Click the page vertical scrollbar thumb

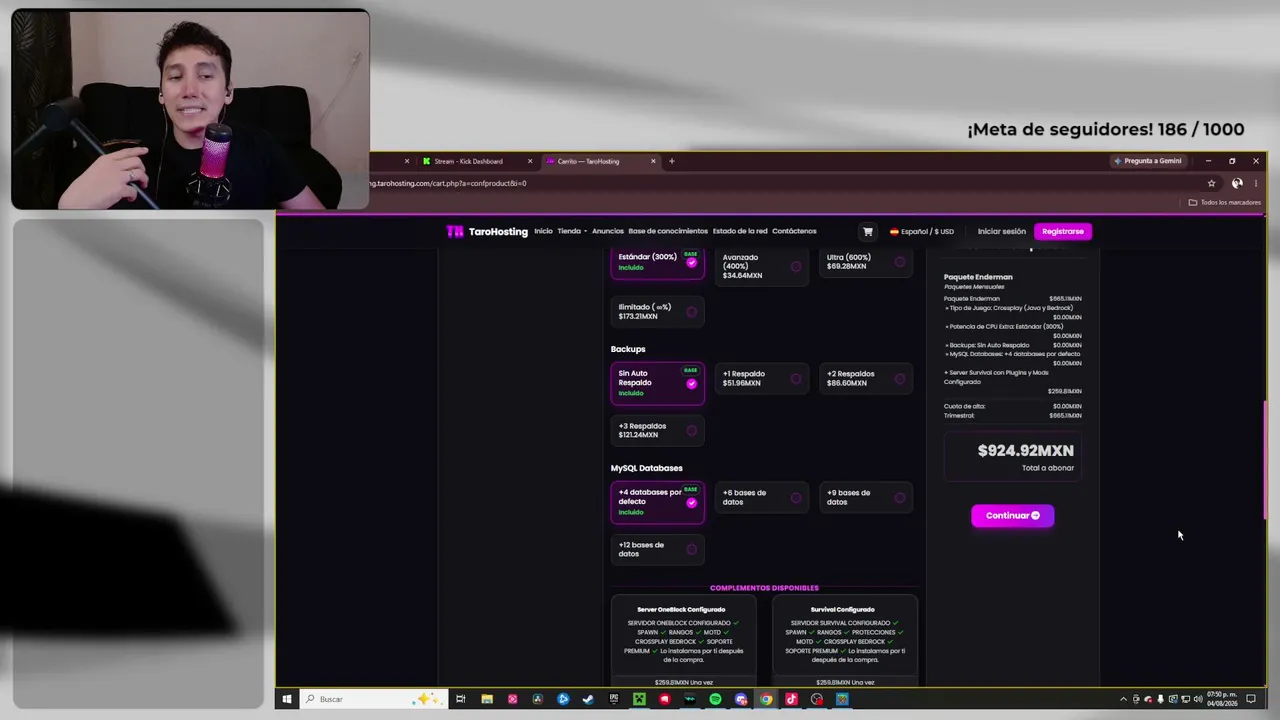pos(1266,460)
